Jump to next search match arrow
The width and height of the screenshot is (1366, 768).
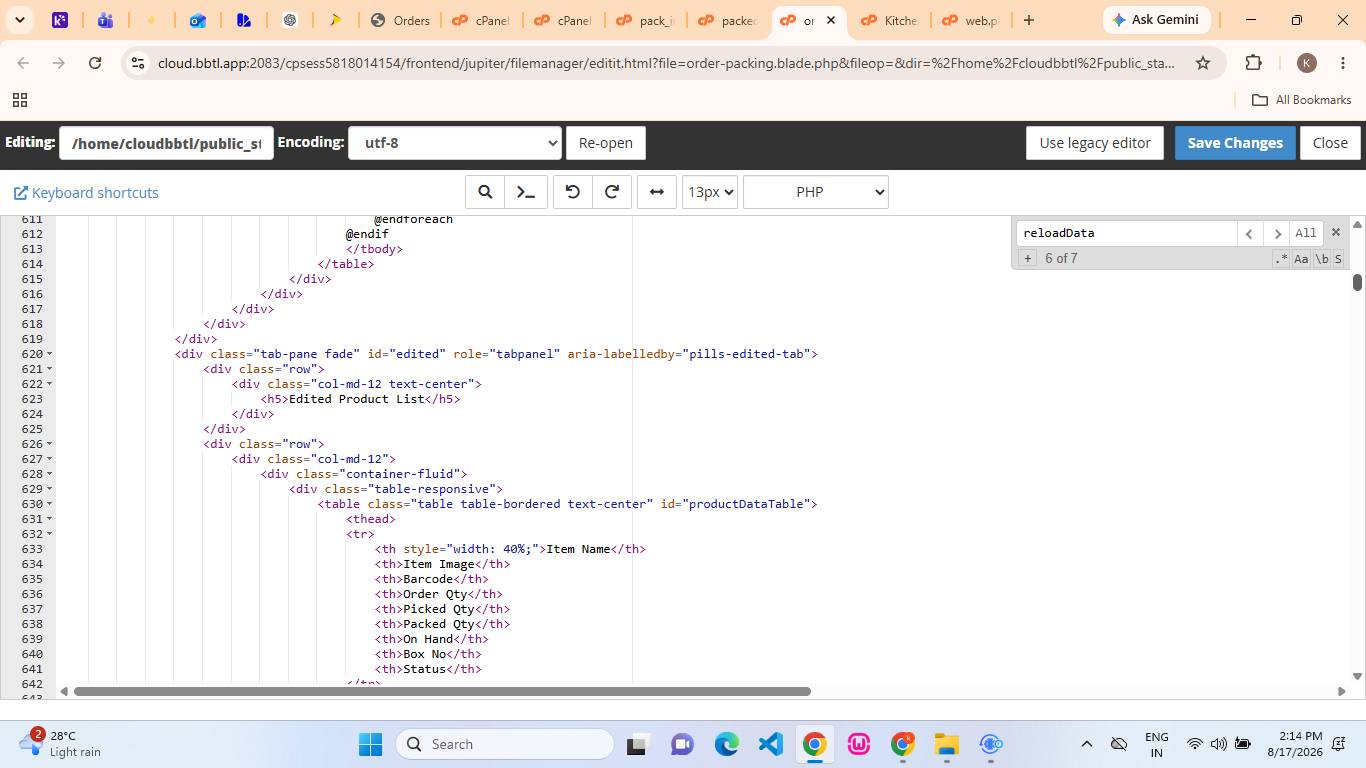[1275, 233]
